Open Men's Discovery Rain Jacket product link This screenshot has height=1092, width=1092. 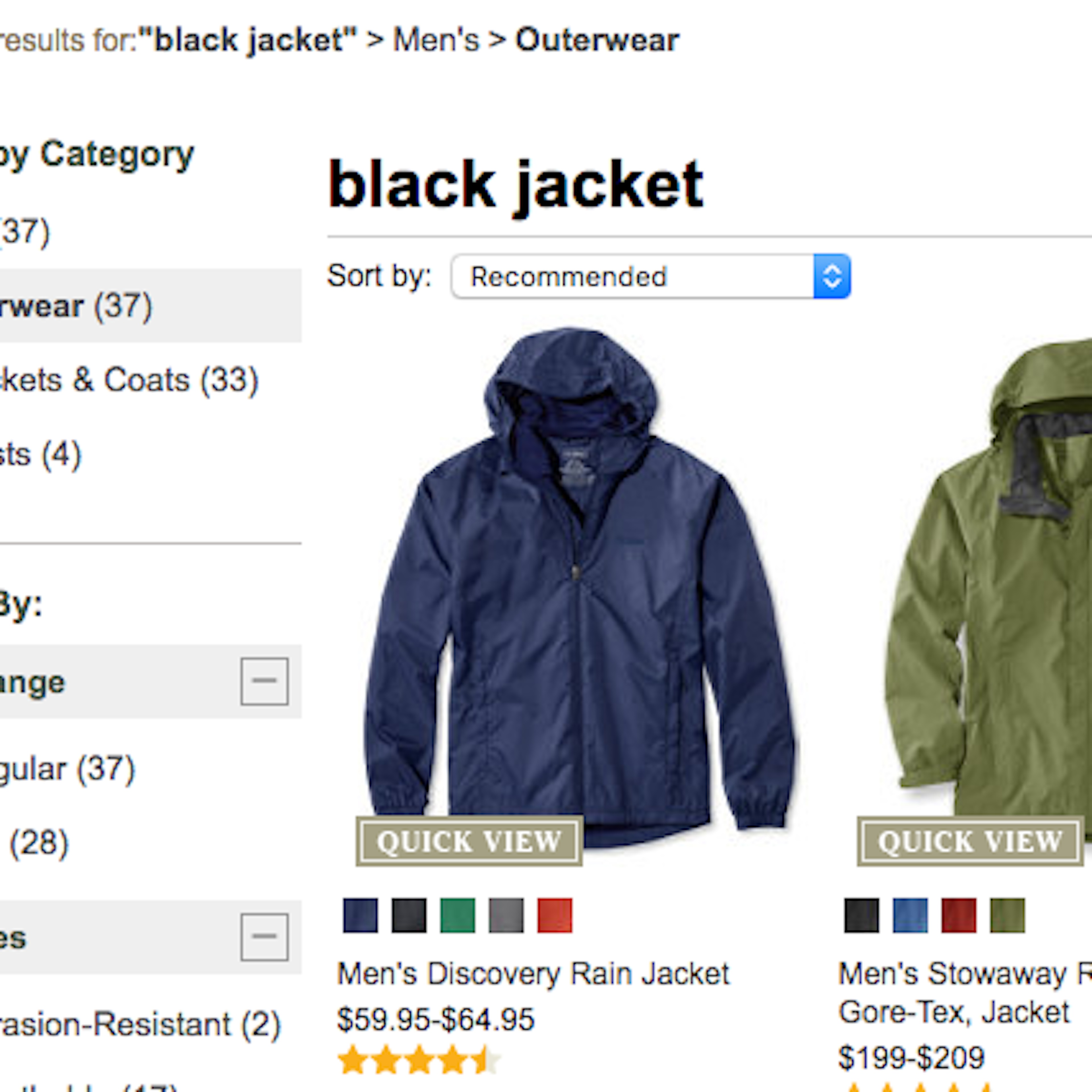(533, 974)
